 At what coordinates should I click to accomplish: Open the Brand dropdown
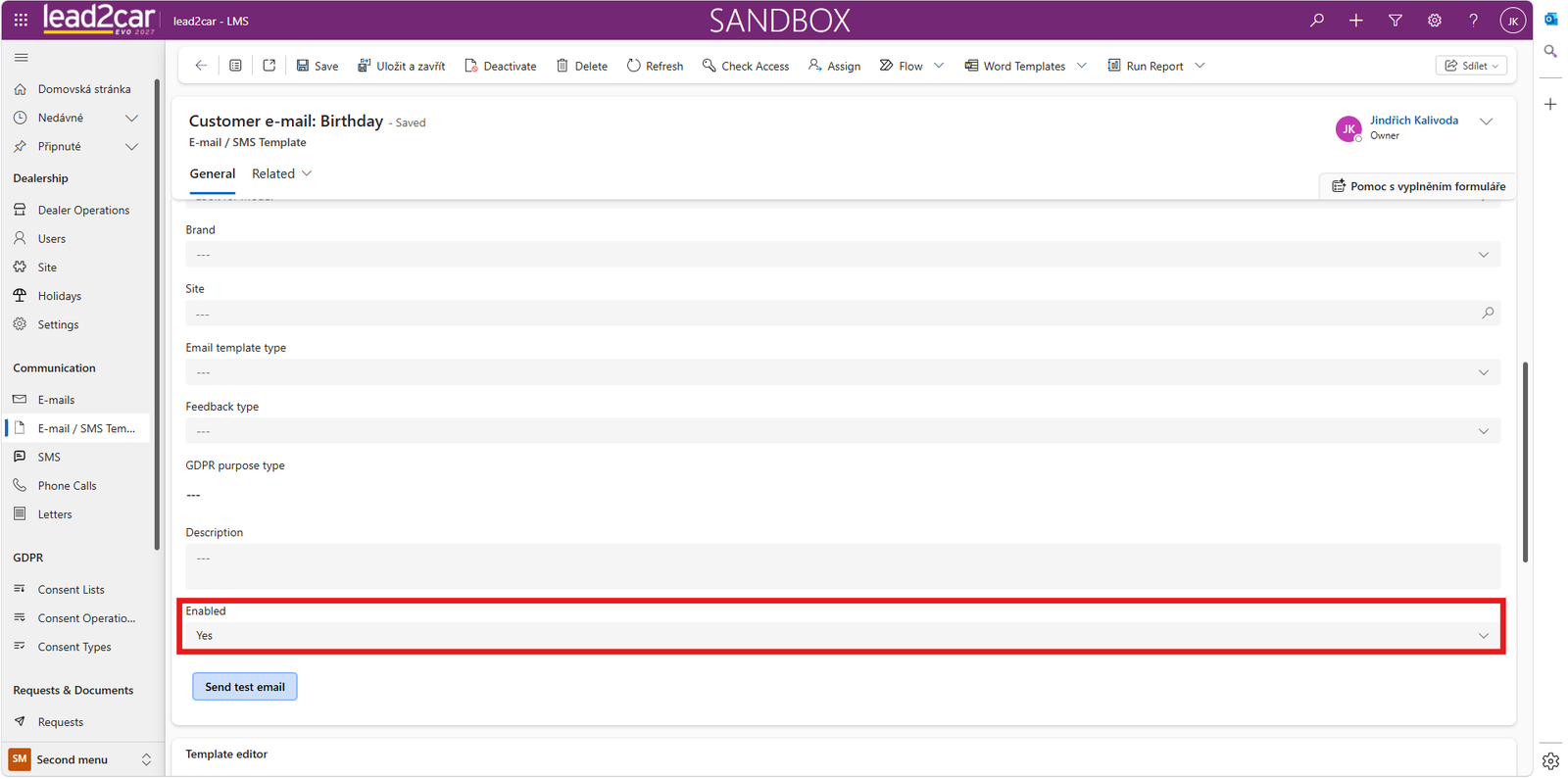pos(843,255)
